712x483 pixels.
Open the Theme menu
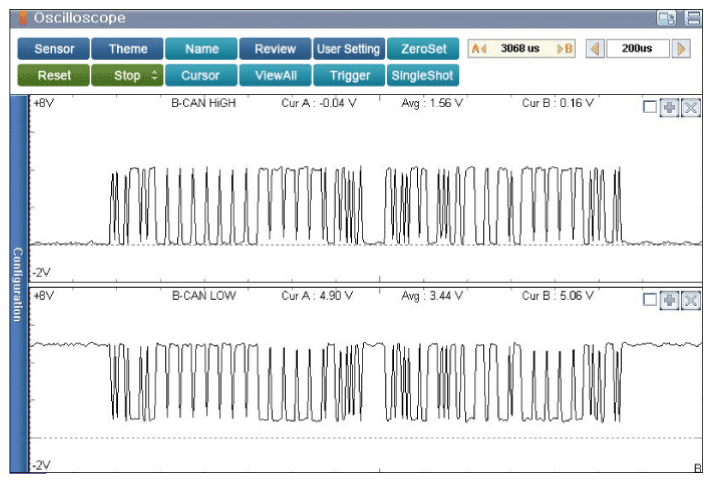point(127,49)
